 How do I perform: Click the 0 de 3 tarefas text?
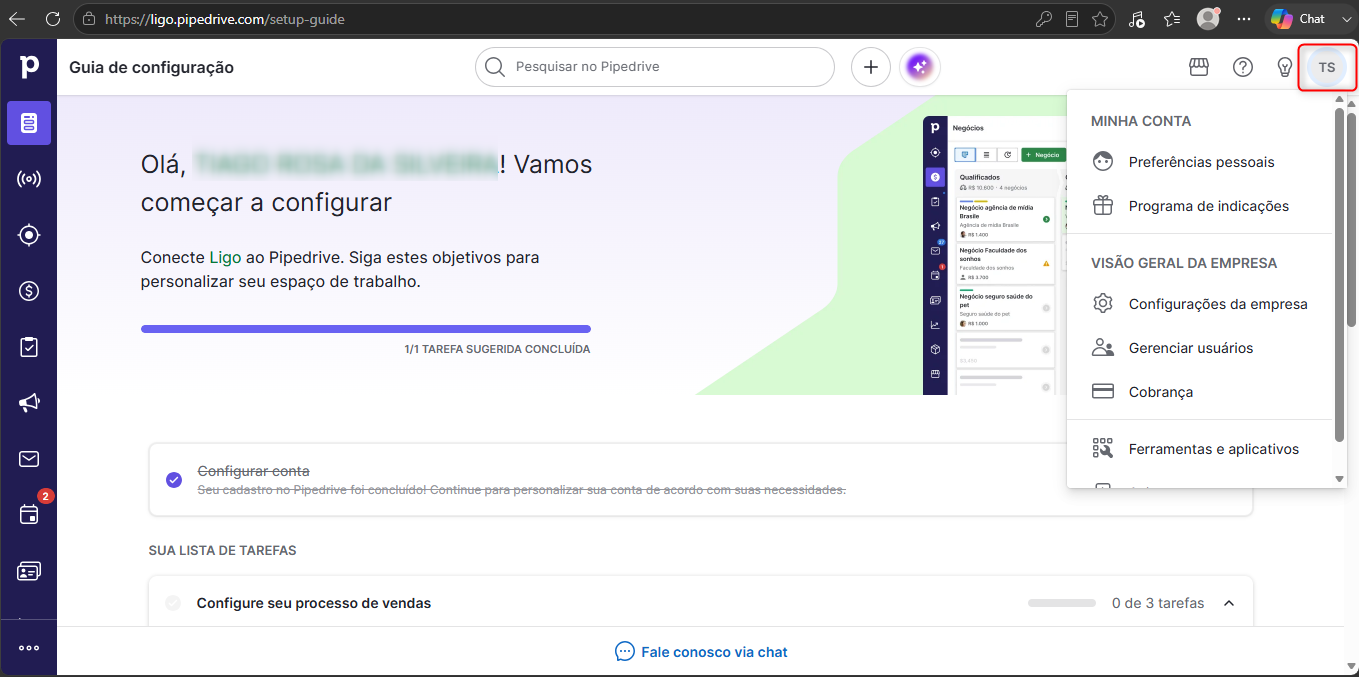pos(1158,603)
